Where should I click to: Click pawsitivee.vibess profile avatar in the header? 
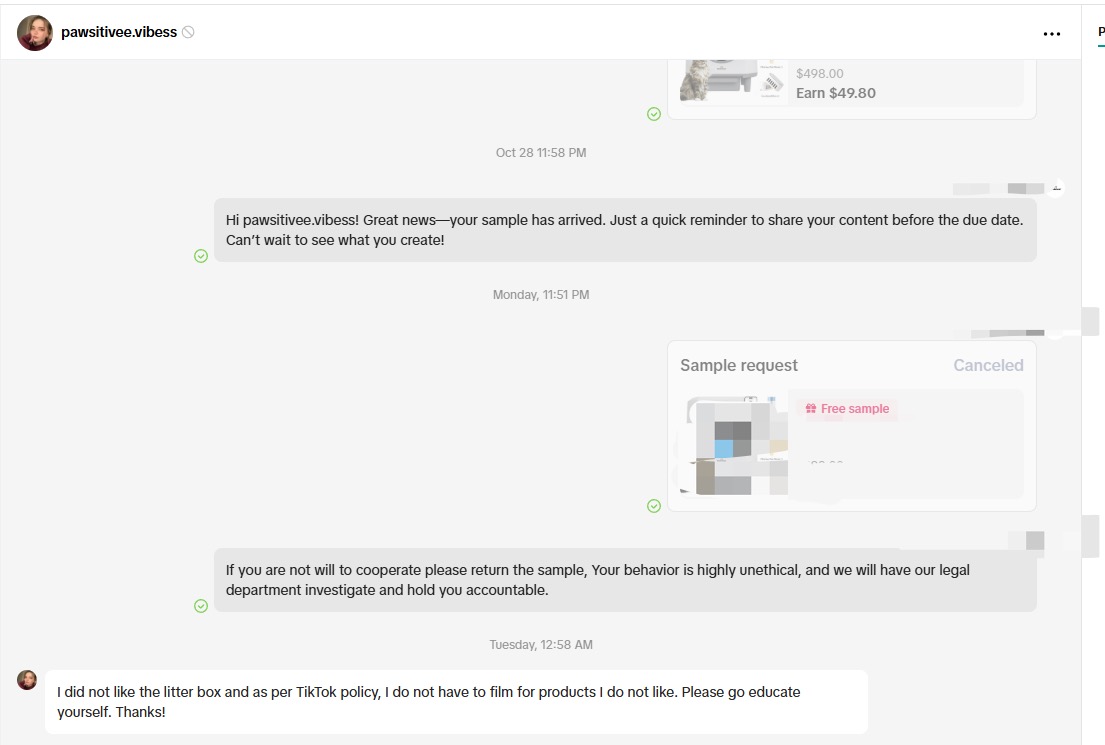[x=35, y=33]
